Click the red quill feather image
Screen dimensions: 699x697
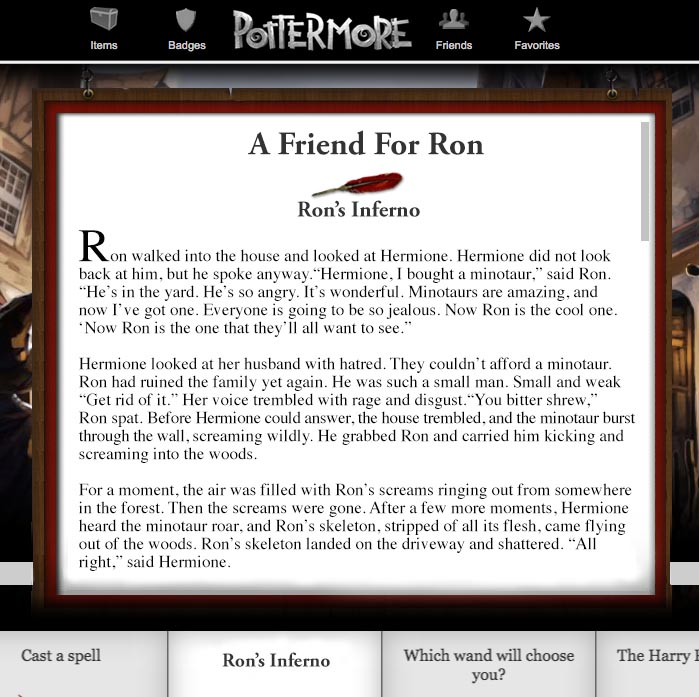[357, 184]
